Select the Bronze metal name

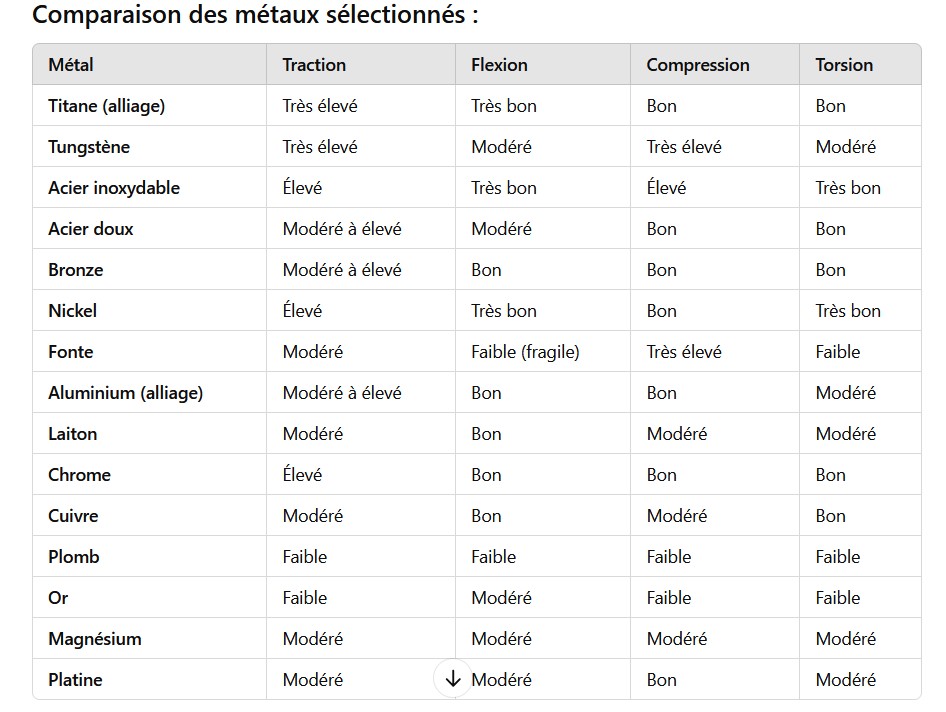pos(75,270)
